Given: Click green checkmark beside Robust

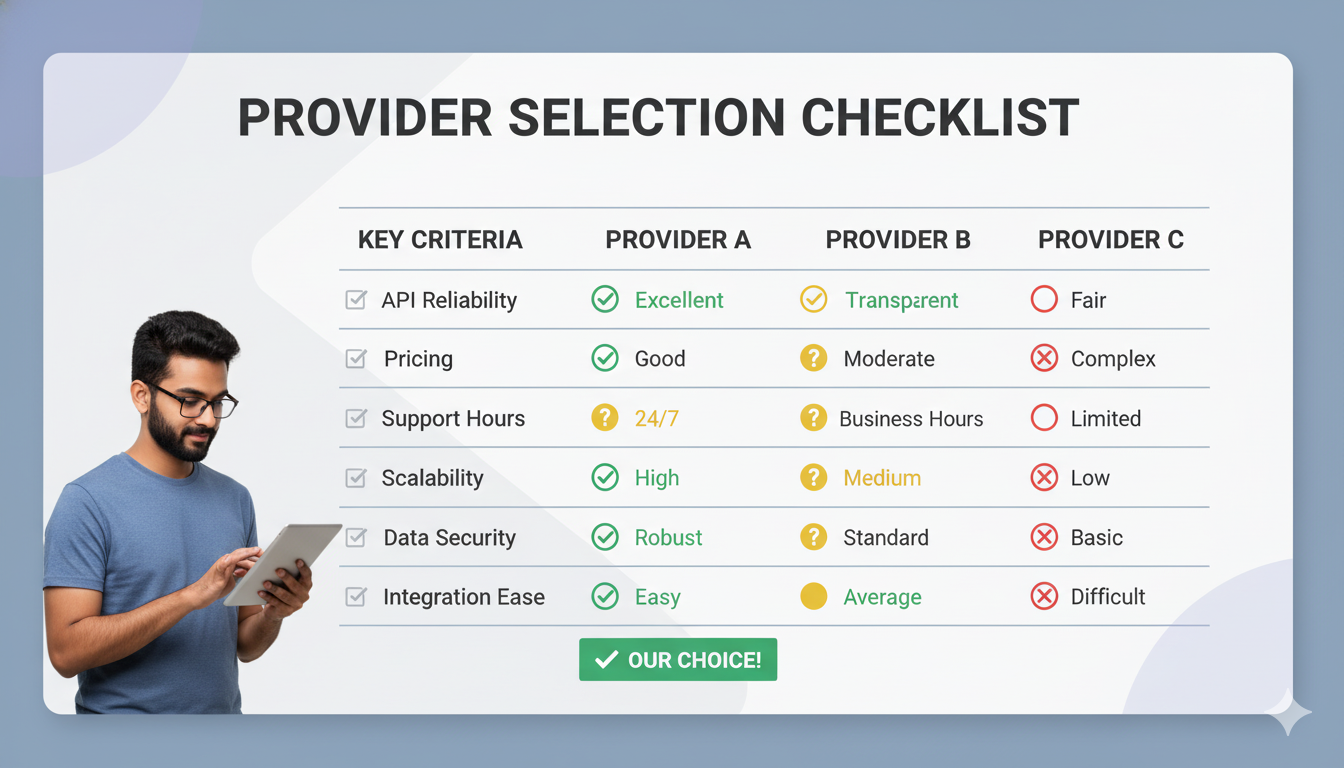Looking at the screenshot, I should [605, 537].
